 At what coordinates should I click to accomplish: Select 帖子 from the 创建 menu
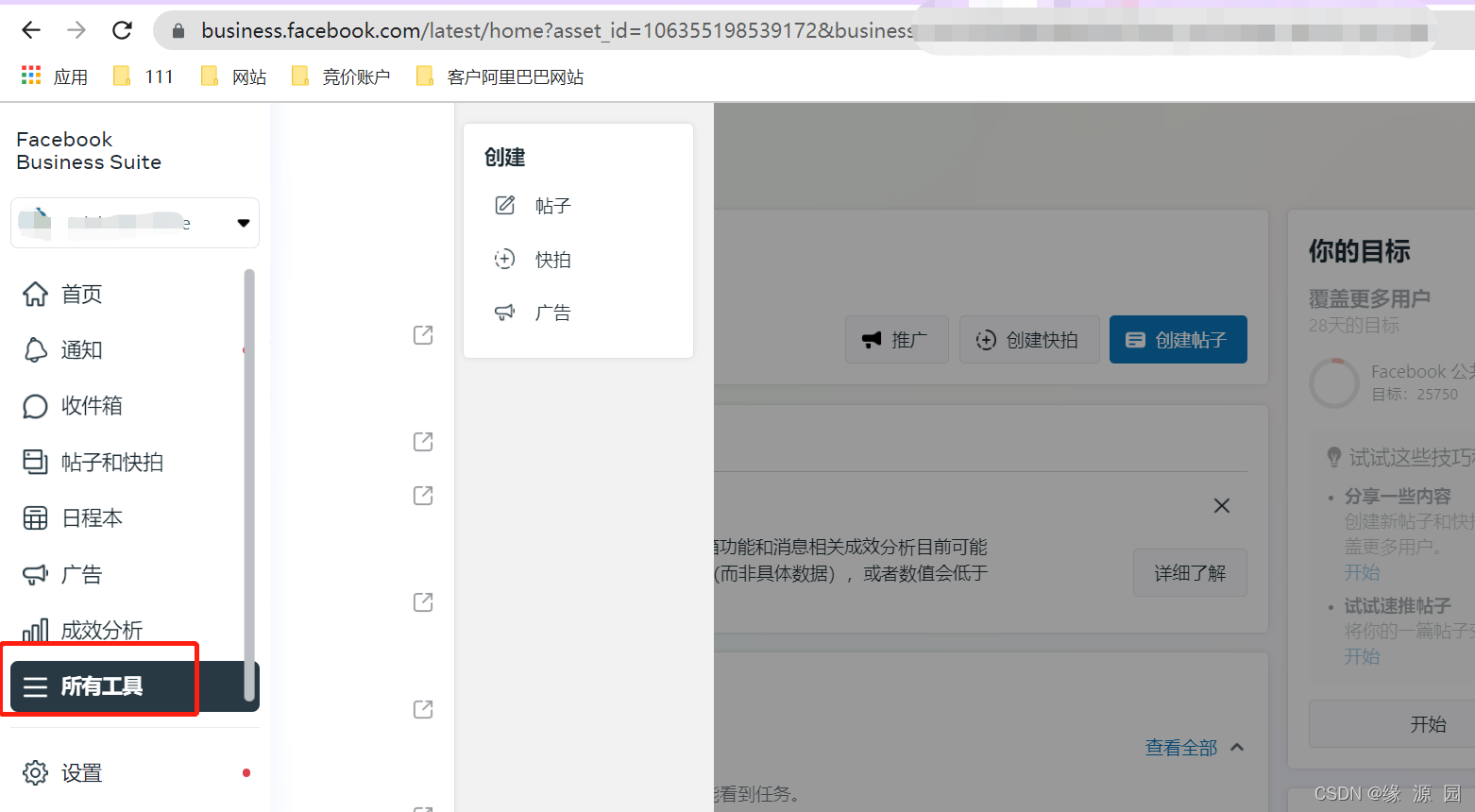(x=553, y=205)
